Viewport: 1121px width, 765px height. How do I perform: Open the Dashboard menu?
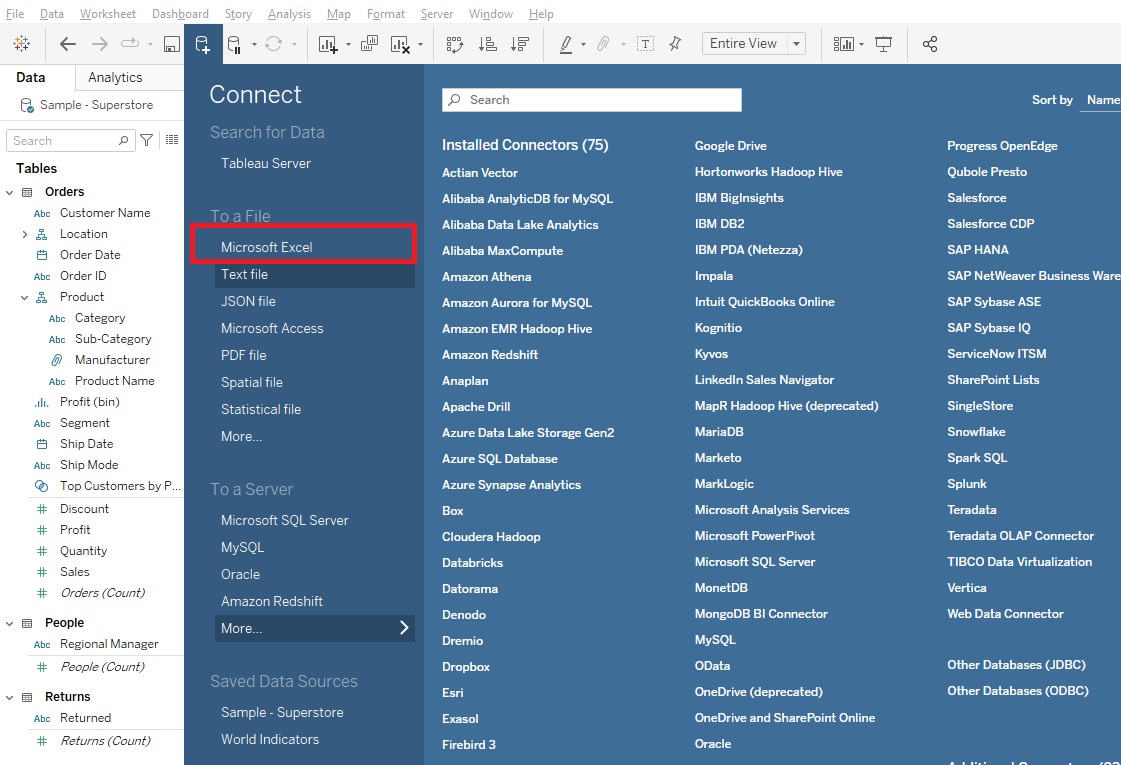click(x=180, y=14)
